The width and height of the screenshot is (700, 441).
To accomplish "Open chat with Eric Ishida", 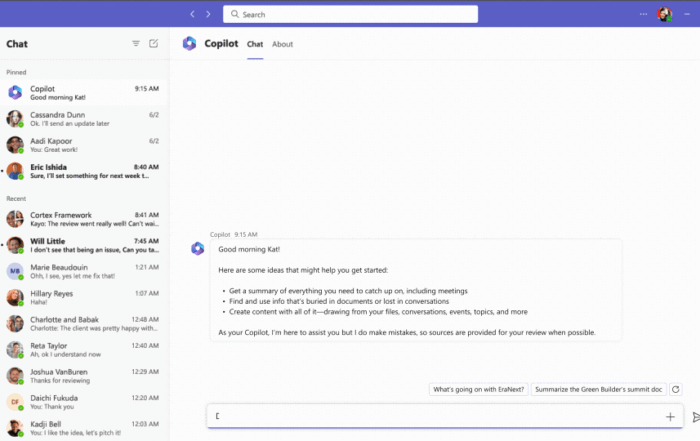I will (83, 171).
